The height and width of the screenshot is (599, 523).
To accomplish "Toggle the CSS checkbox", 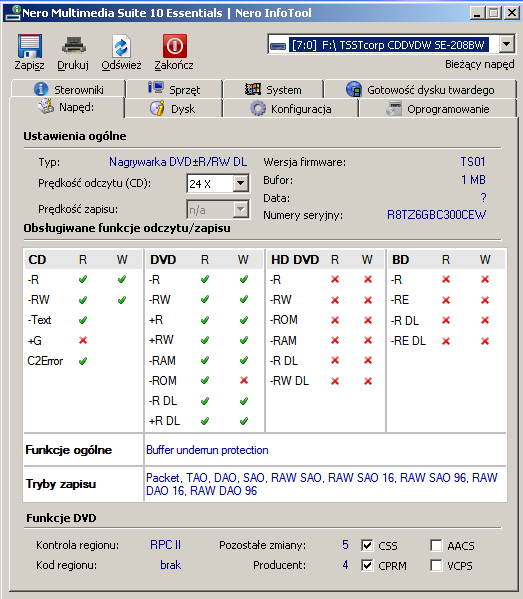I will point(367,545).
